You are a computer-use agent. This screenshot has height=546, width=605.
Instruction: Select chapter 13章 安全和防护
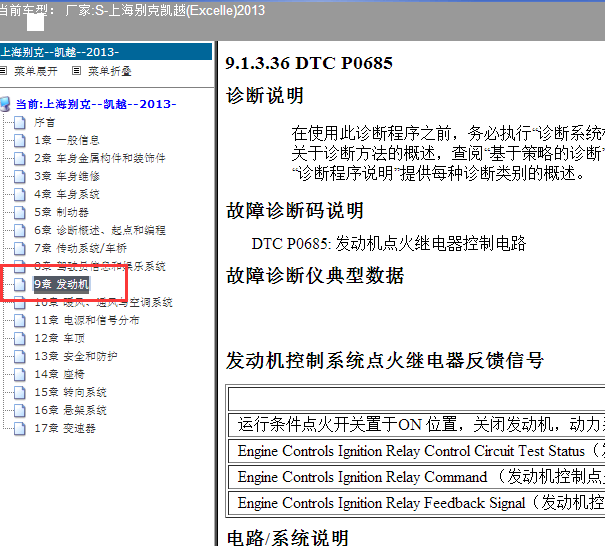pyautogui.click(x=76, y=356)
